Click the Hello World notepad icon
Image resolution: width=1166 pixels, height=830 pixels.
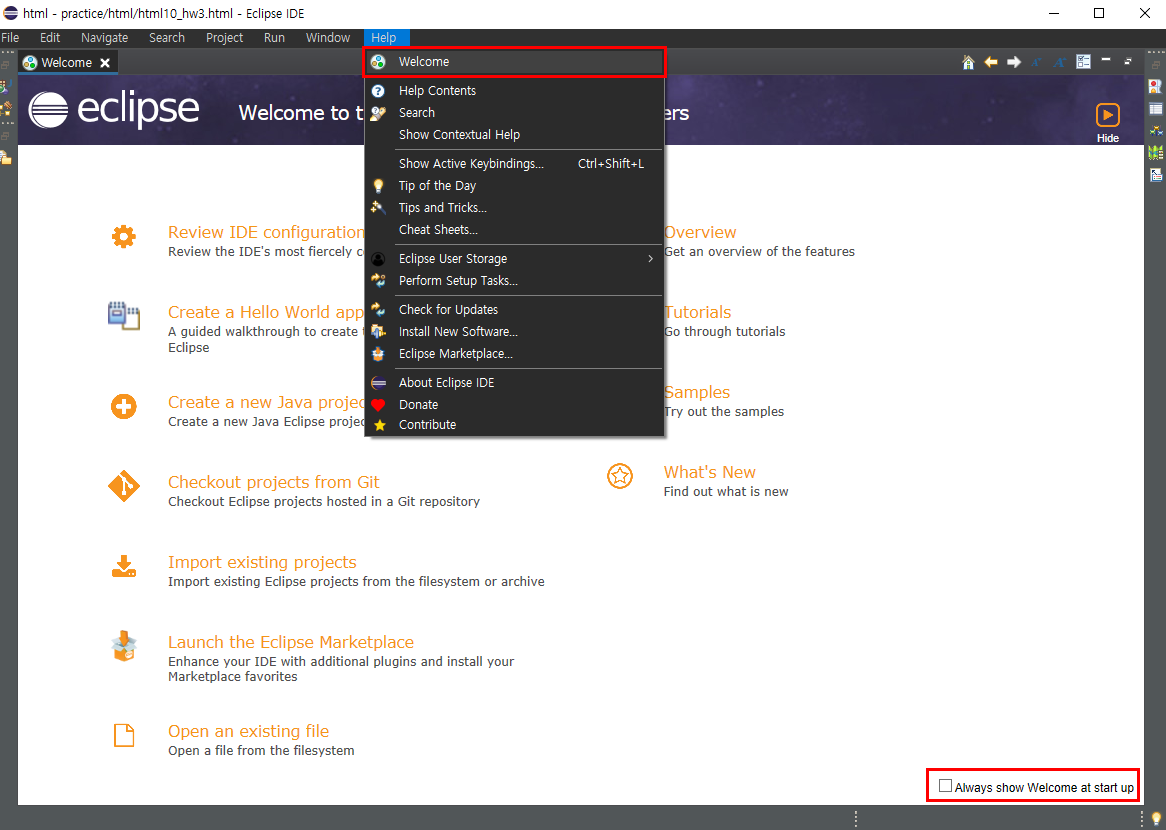click(123, 316)
